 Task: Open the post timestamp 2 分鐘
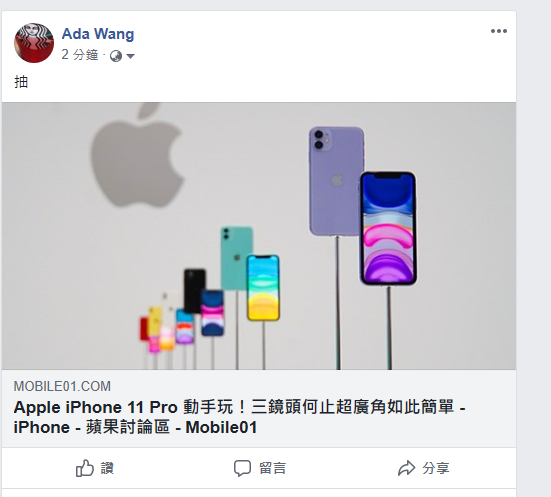coord(80,55)
